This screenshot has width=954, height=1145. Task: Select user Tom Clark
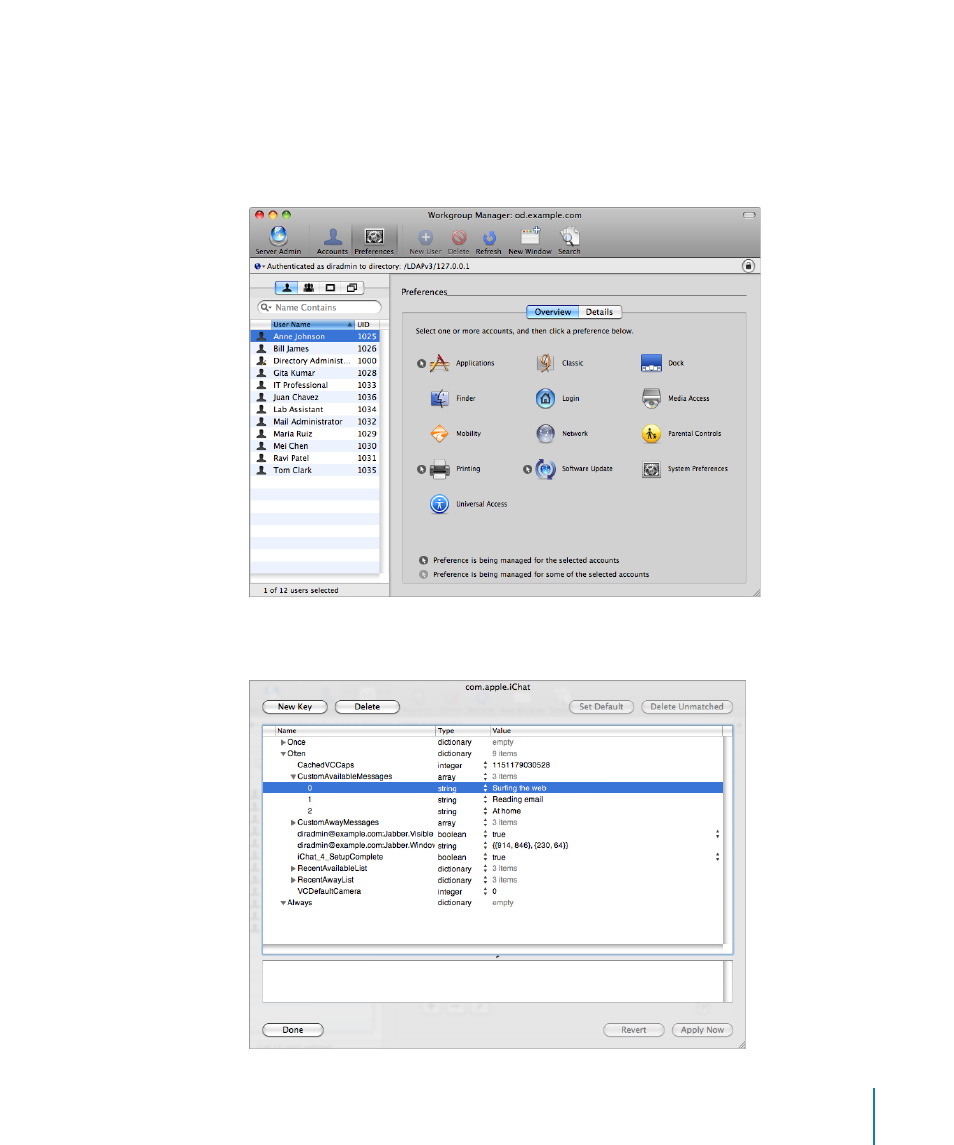click(x=315, y=470)
